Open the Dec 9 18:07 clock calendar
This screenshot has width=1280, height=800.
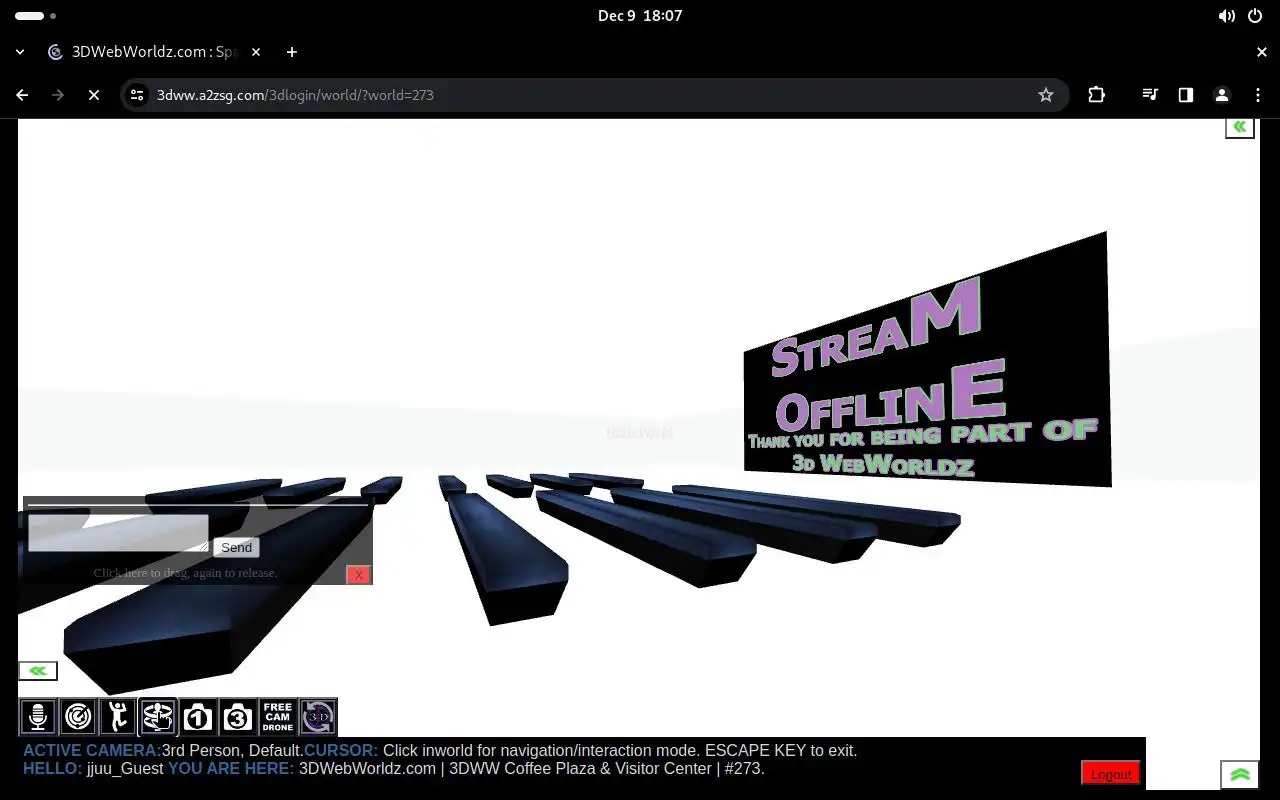pos(640,16)
